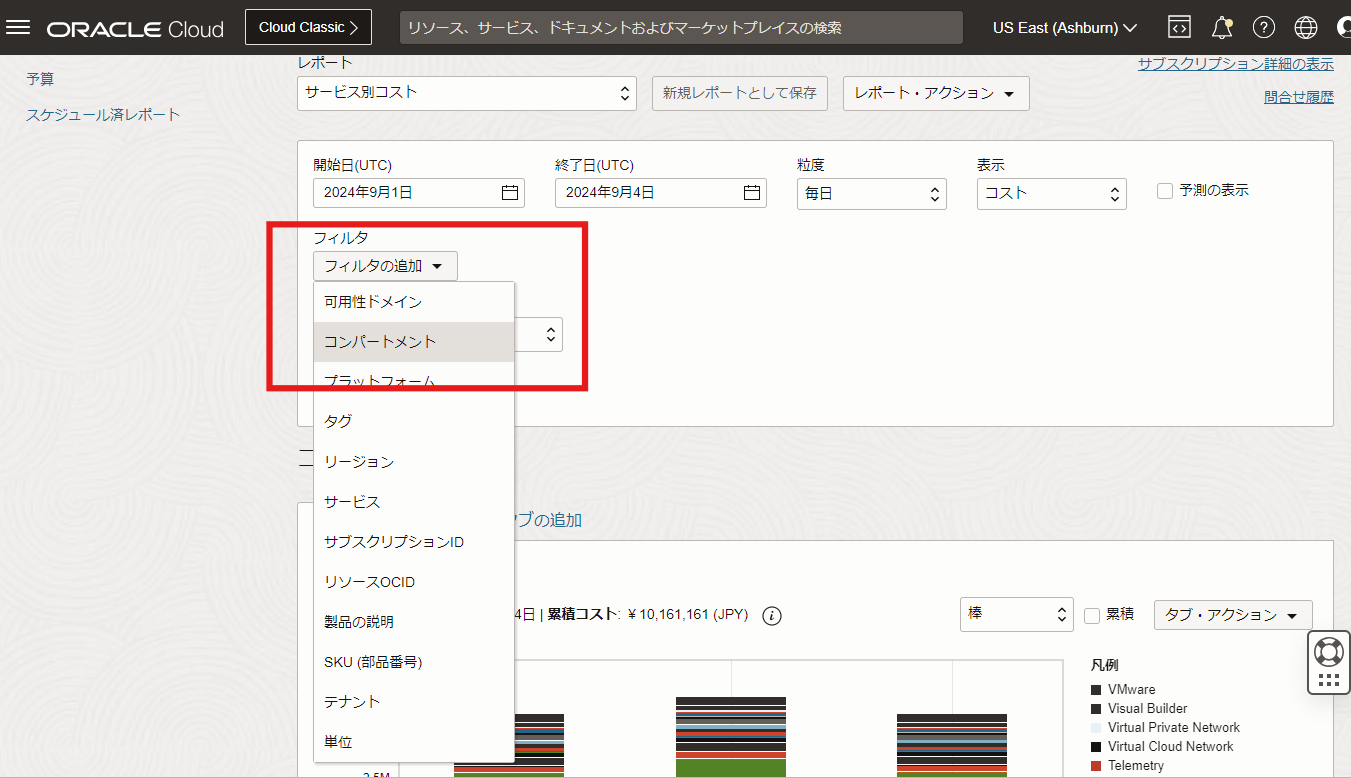Screen dimensions: 1351x778
Task: Open the help question mark icon
Action: coord(1264,27)
